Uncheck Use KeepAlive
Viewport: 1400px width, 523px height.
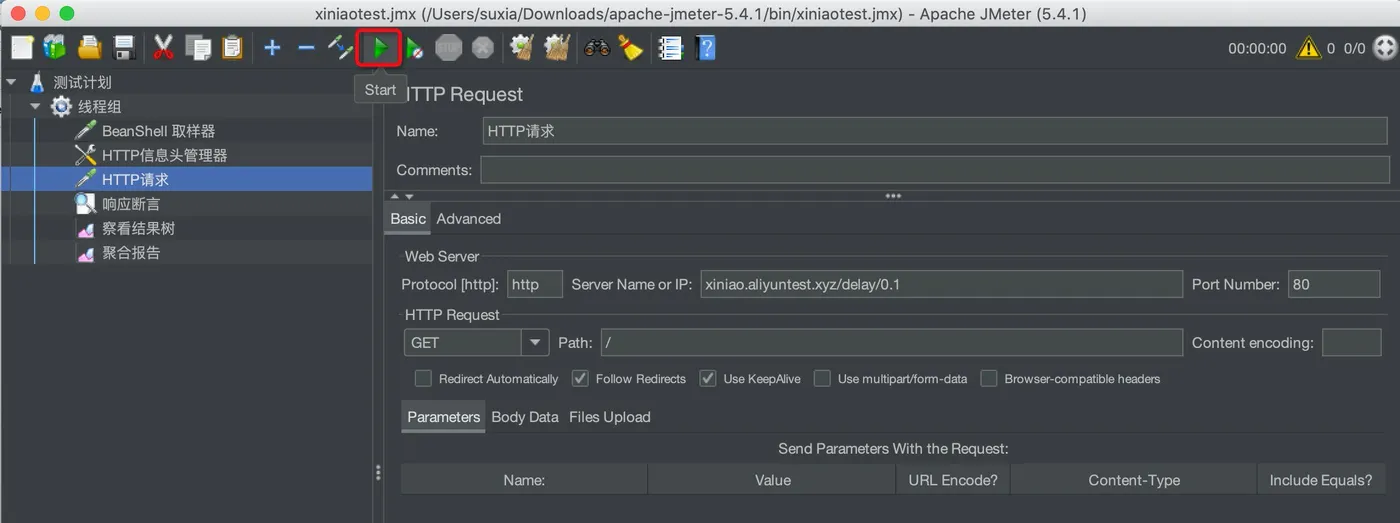click(x=708, y=378)
